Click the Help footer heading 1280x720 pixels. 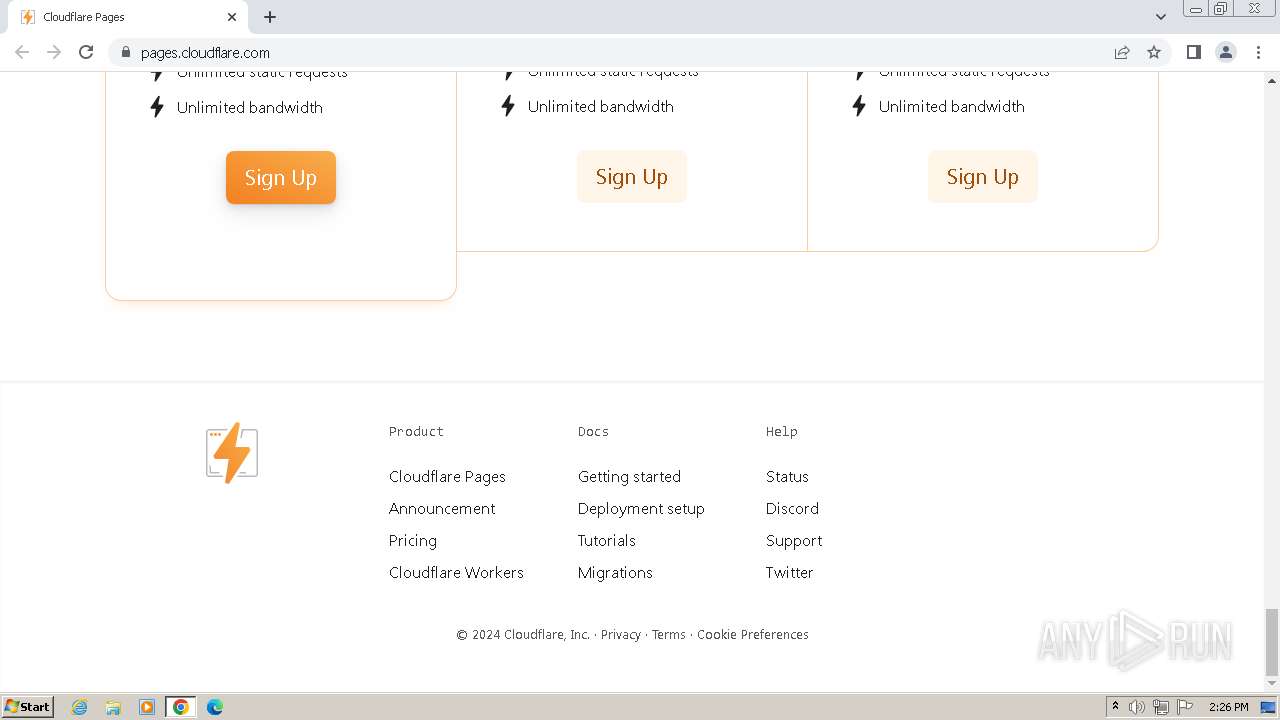point(782,431)
